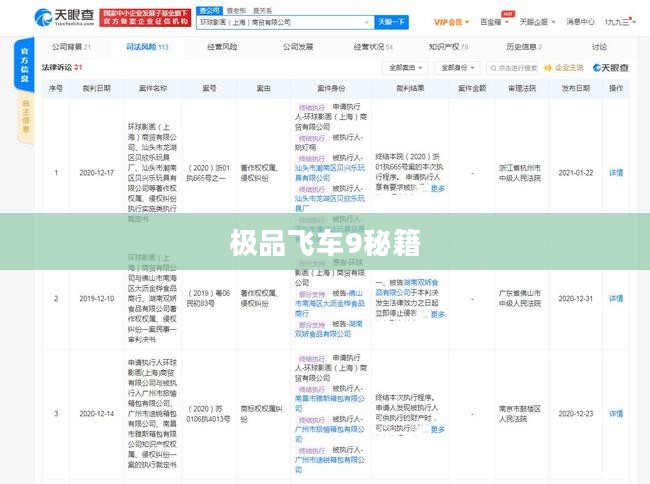
Task: Switch to the 历史信息 tab
Action: (524, 47)
